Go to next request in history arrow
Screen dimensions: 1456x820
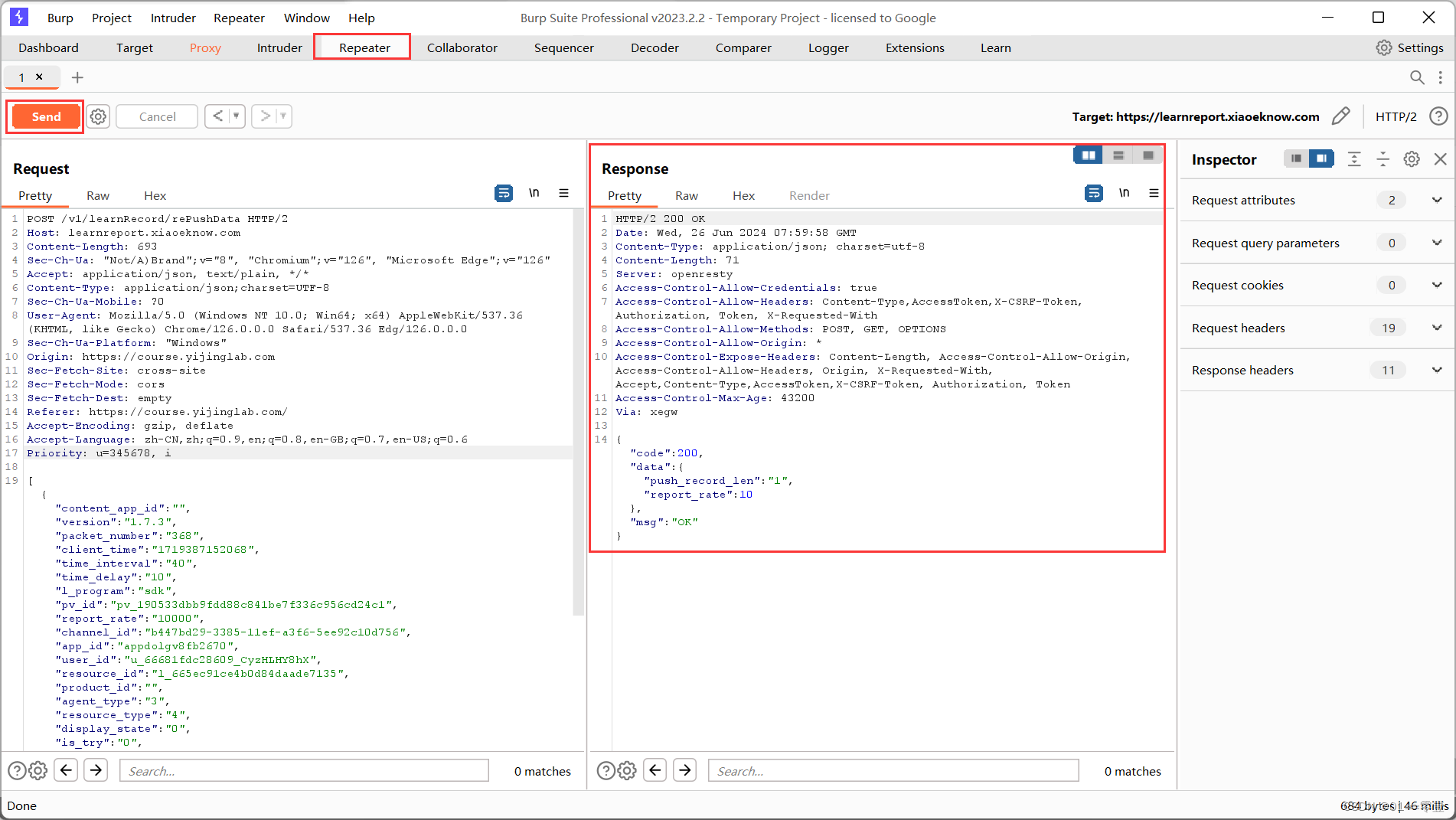265,116
